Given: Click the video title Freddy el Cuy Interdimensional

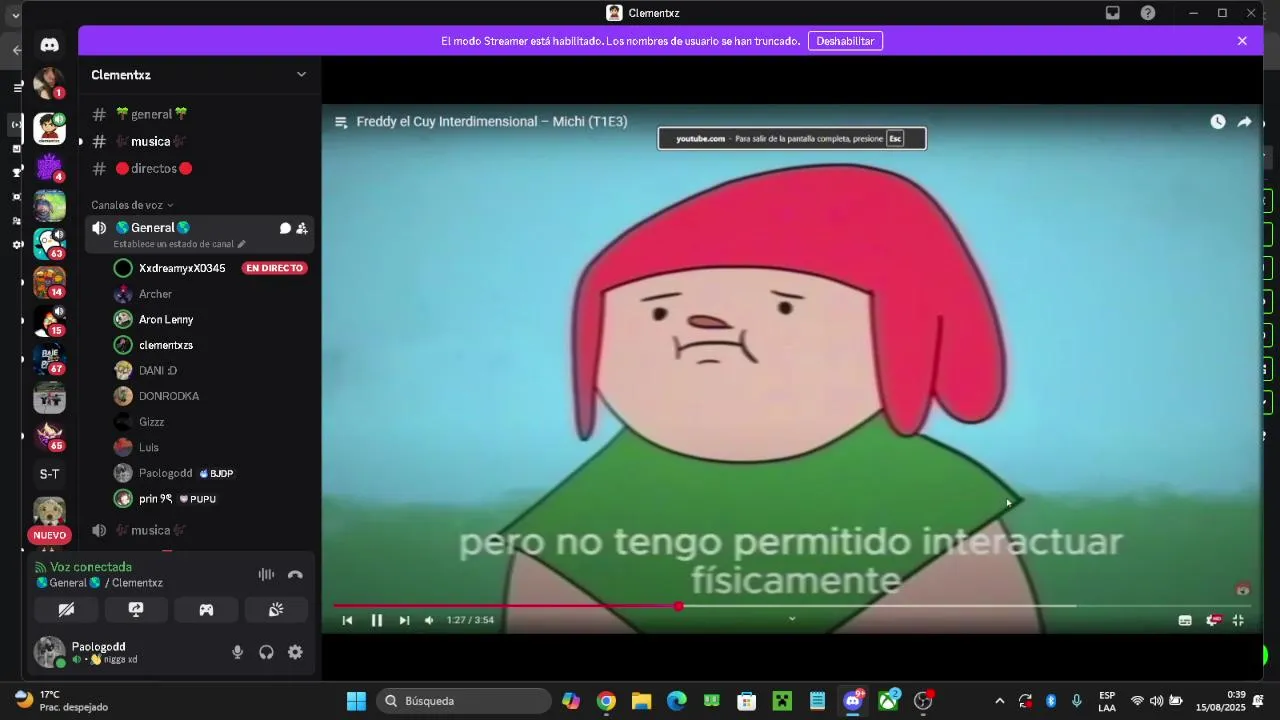Looking at the screenshot, I should (492, 121).
